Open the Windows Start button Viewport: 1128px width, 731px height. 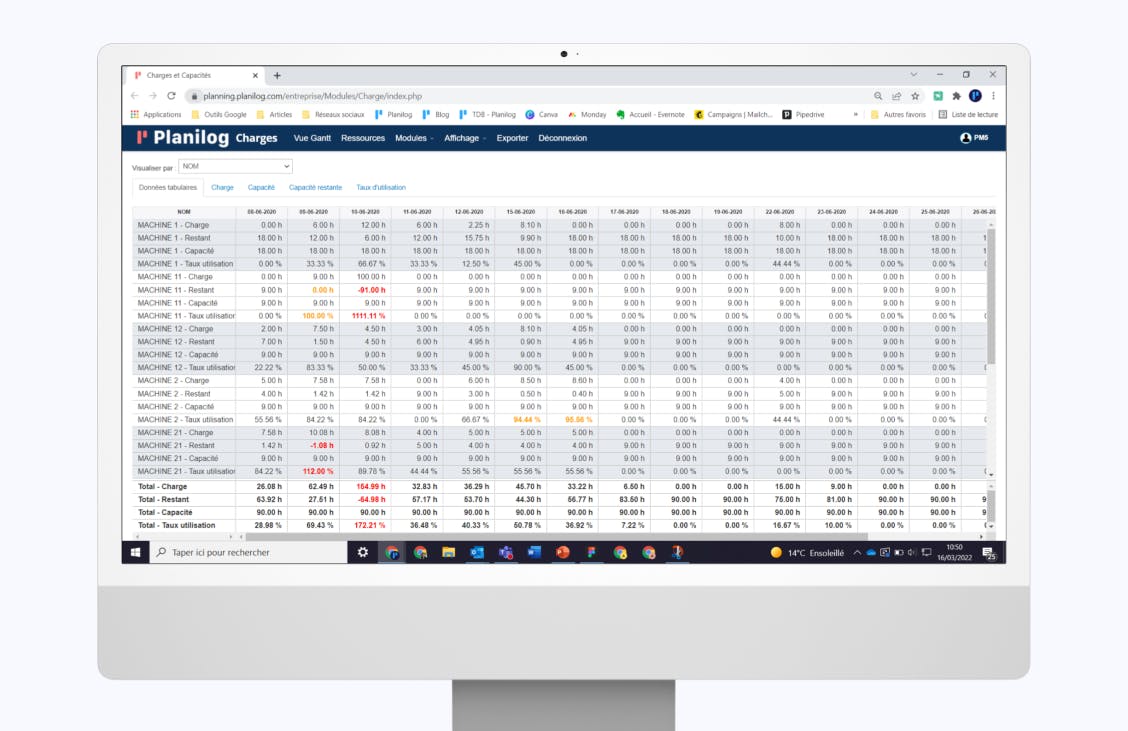135,553
